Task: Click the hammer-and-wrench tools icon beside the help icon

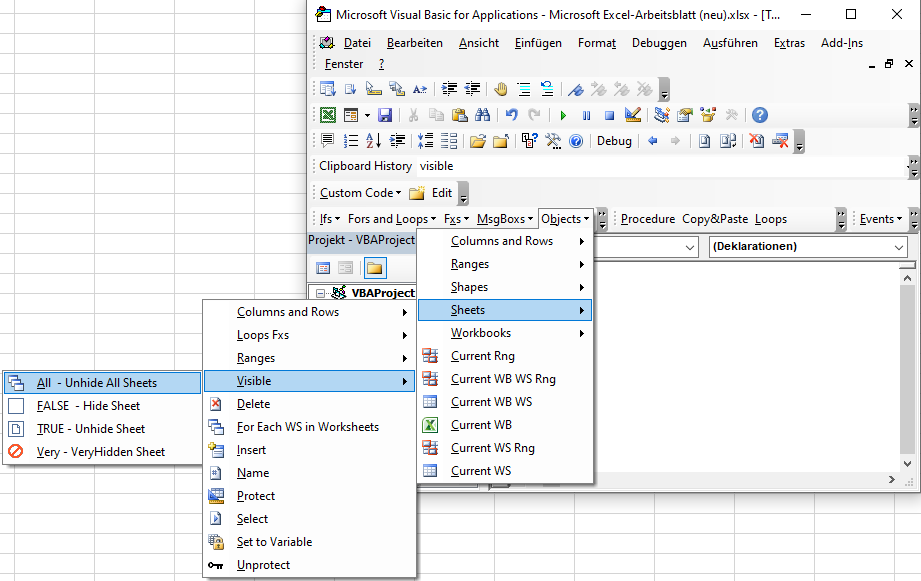Action: coord(553,141)
